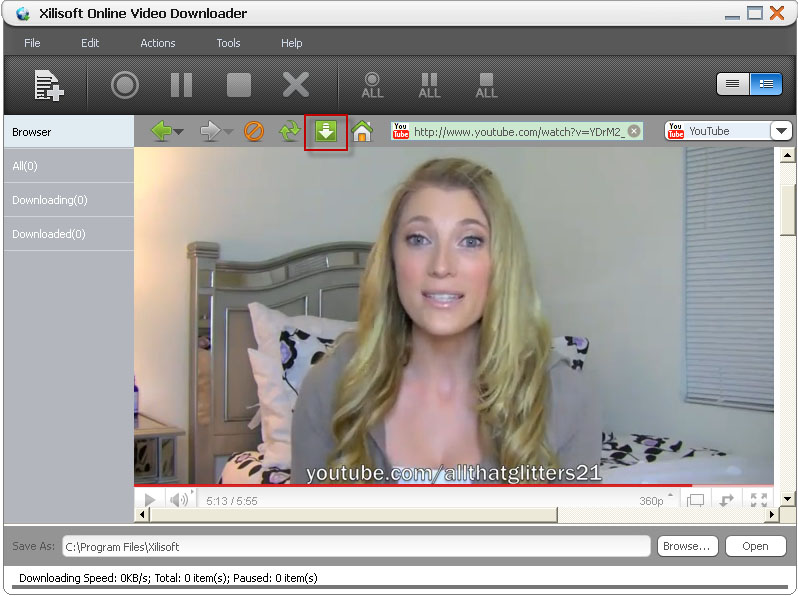The width and height of the screenshot is (798, 596).
Task: Enter fullscreen video mode
Action: tap(758, 500)
